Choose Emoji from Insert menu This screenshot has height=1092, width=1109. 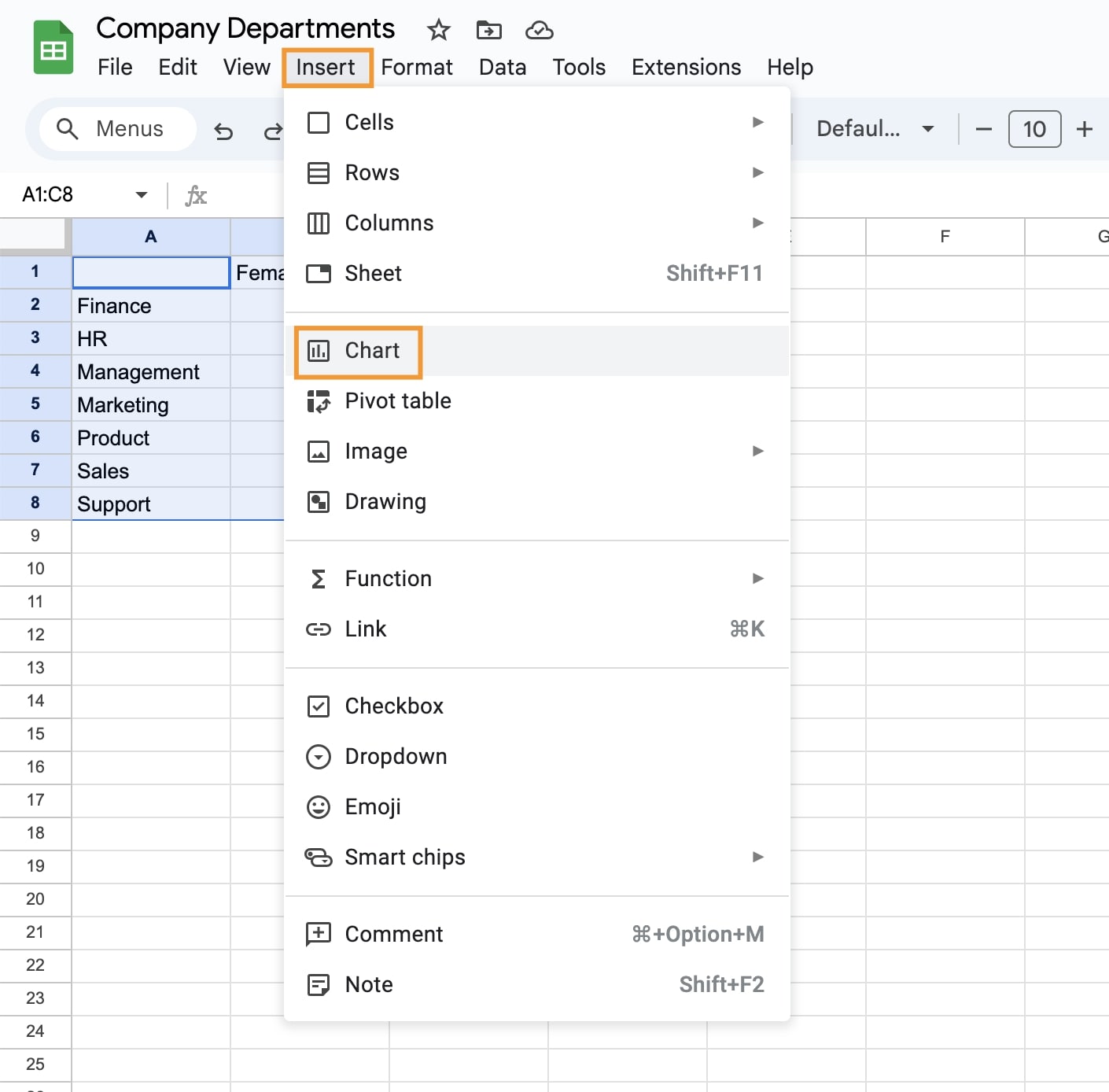tap(536, 807)
